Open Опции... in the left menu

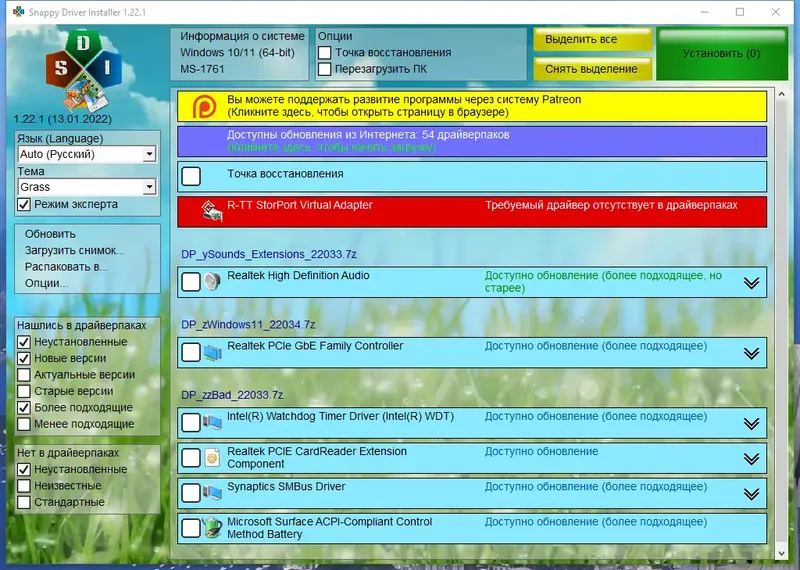click(x=46, y=283)
